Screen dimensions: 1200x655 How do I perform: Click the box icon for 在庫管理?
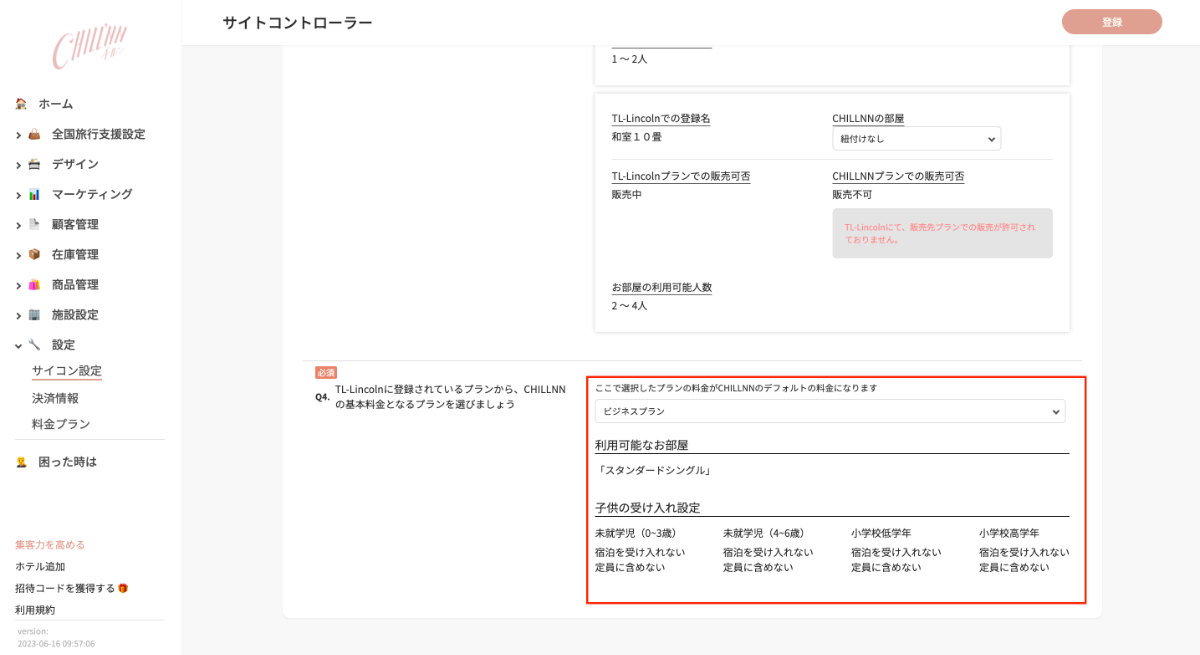34,254
